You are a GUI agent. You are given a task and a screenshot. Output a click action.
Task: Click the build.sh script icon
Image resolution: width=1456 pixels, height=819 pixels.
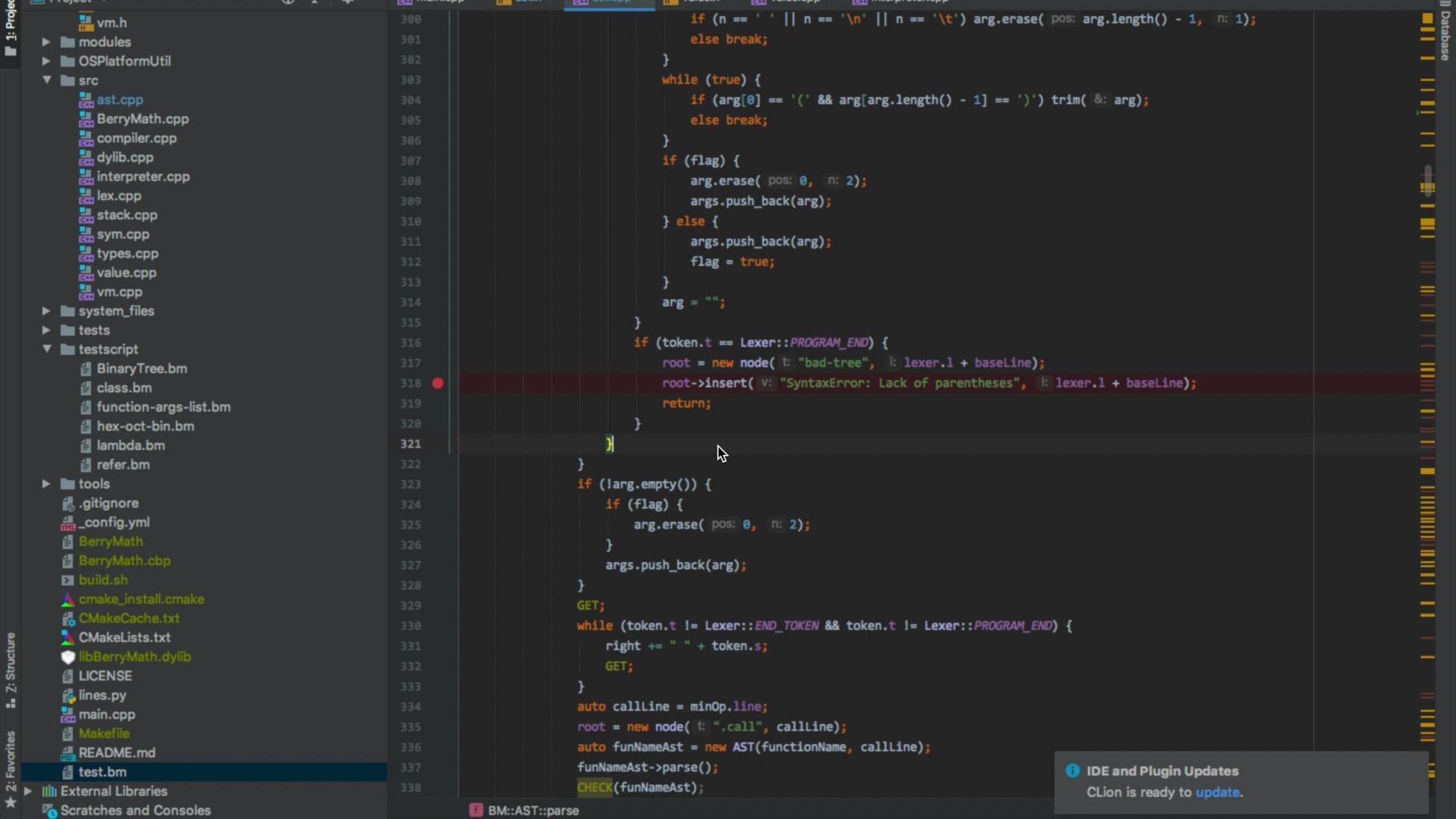coord(67,580)
